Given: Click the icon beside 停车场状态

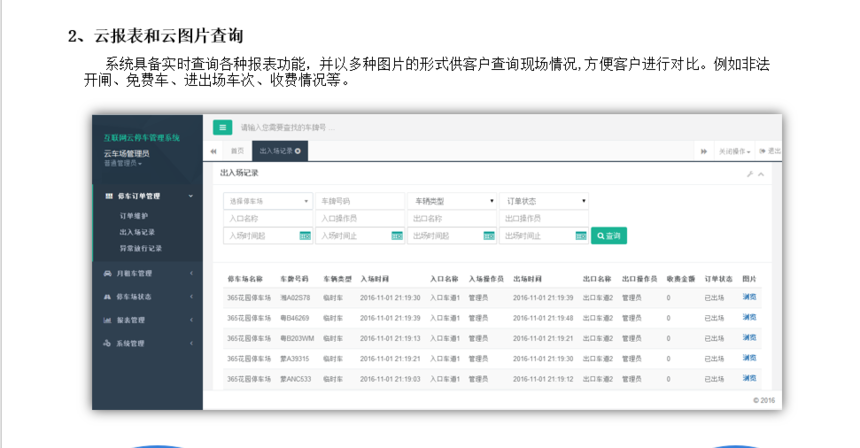Looking at the screenshot, I should tap(108, 297).
